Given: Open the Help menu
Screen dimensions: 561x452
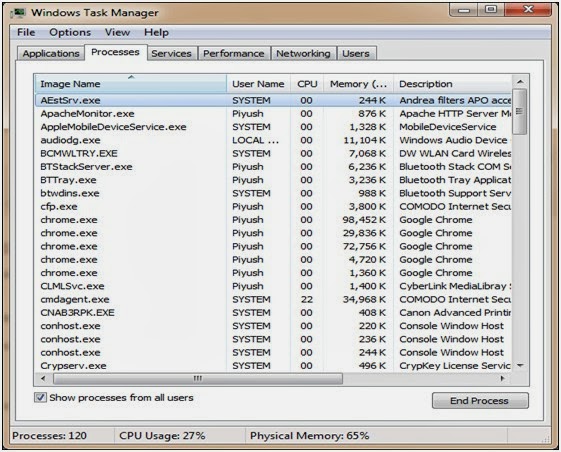Looking at the screenshot, I should (x=156, y=32).
